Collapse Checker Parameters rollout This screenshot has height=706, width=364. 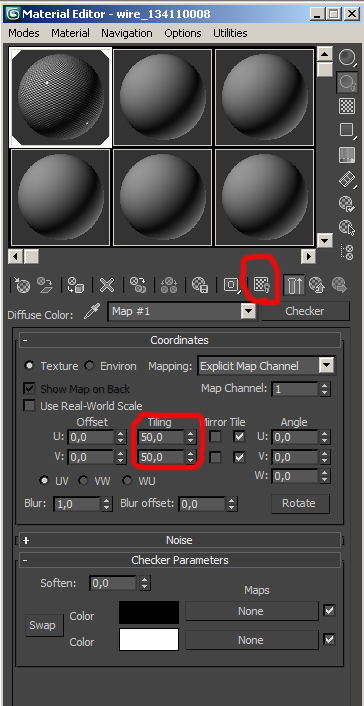(x=180, y=560)
